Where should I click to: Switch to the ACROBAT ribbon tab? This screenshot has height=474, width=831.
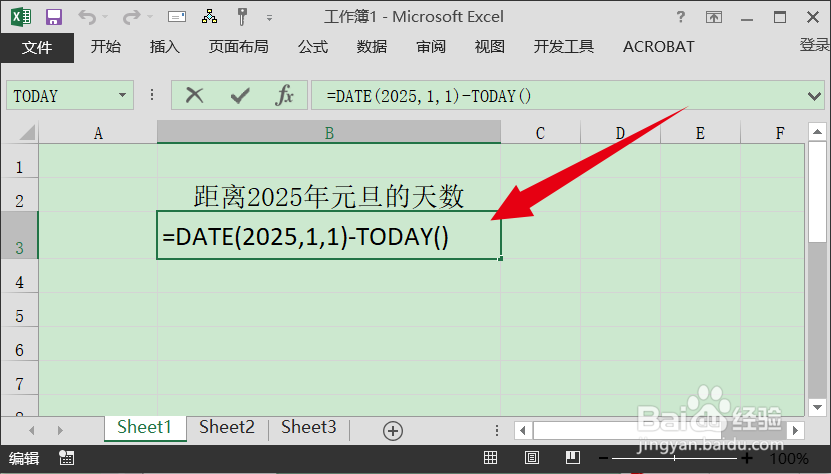(x=659, y=47)
